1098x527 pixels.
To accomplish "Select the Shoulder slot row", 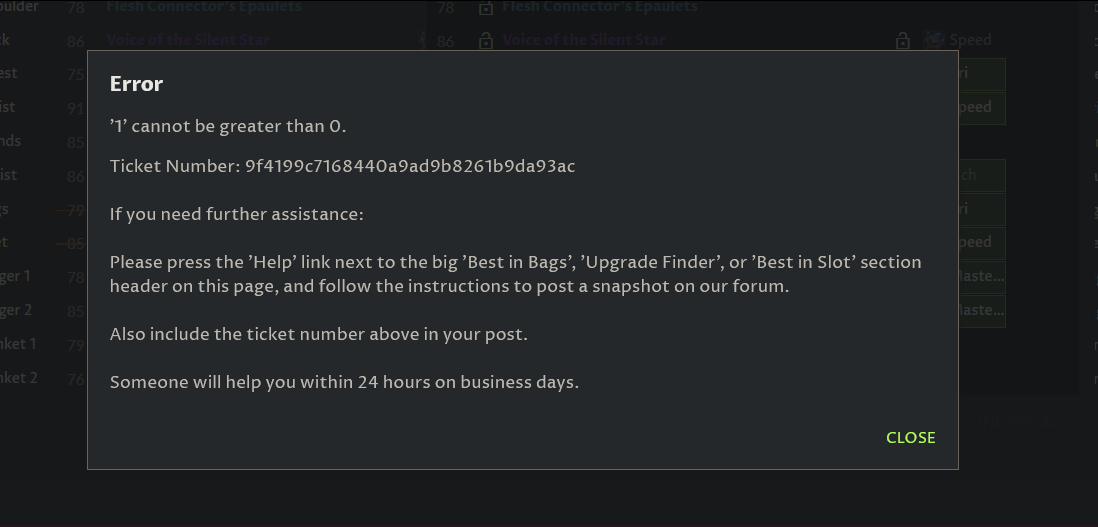I will [18, 7].
